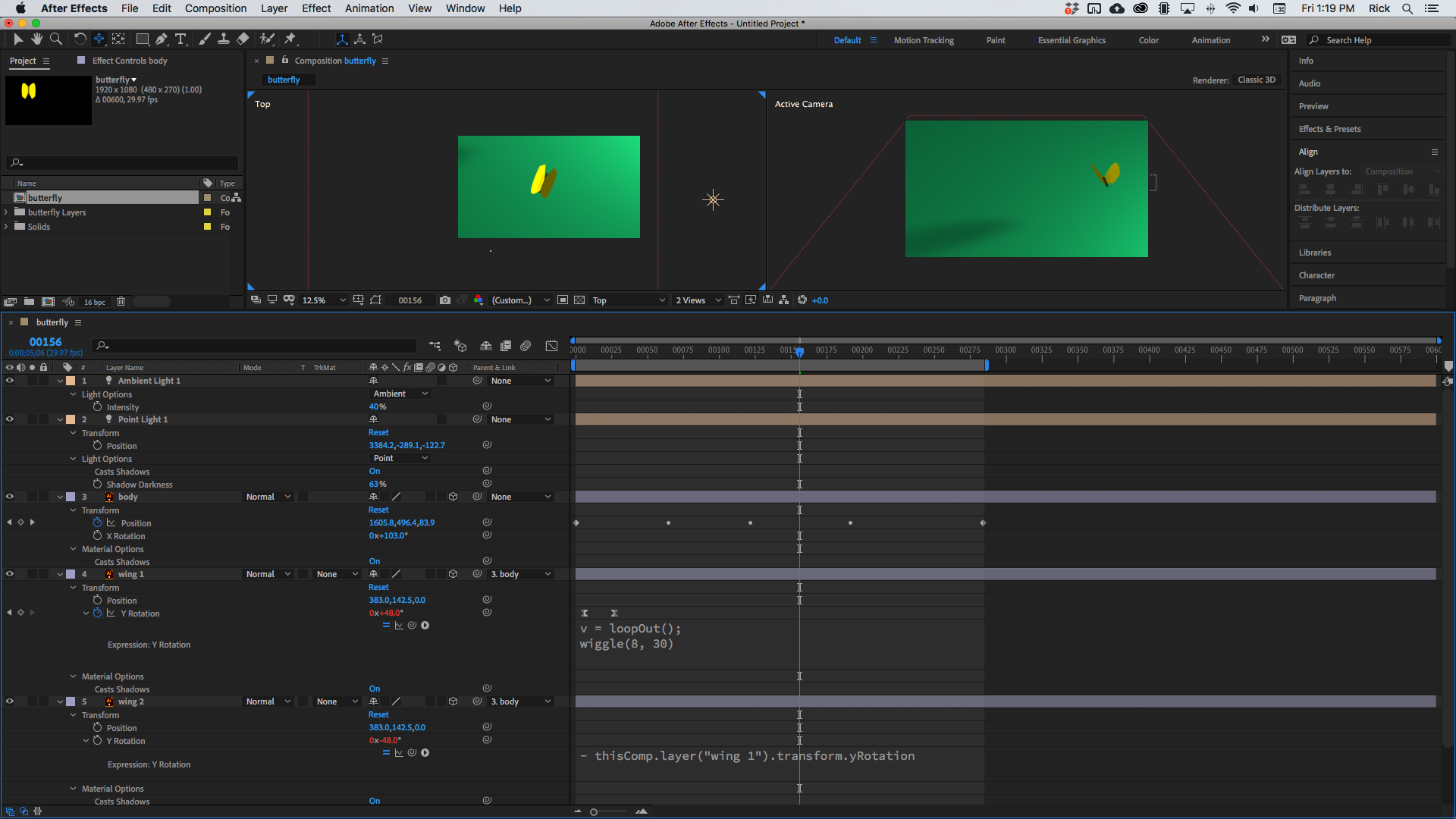Viewport: 1456px width, 819px height.
Task: Select the Rotation tool
Action: click(80, 39)
